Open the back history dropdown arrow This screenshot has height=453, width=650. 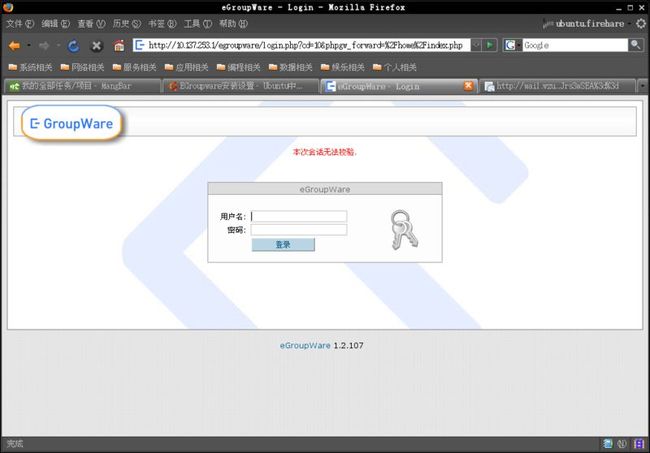click(x=29, y=45)
